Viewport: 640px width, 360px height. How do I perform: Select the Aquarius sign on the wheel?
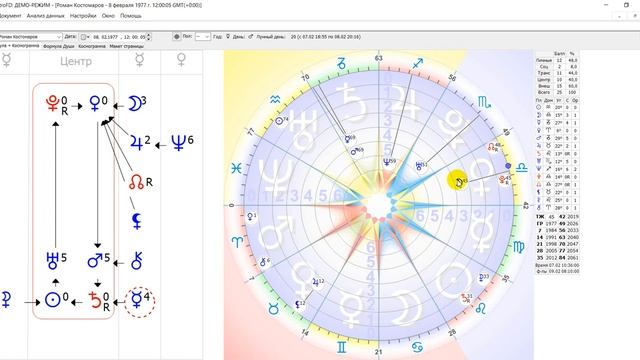(276, 99)
